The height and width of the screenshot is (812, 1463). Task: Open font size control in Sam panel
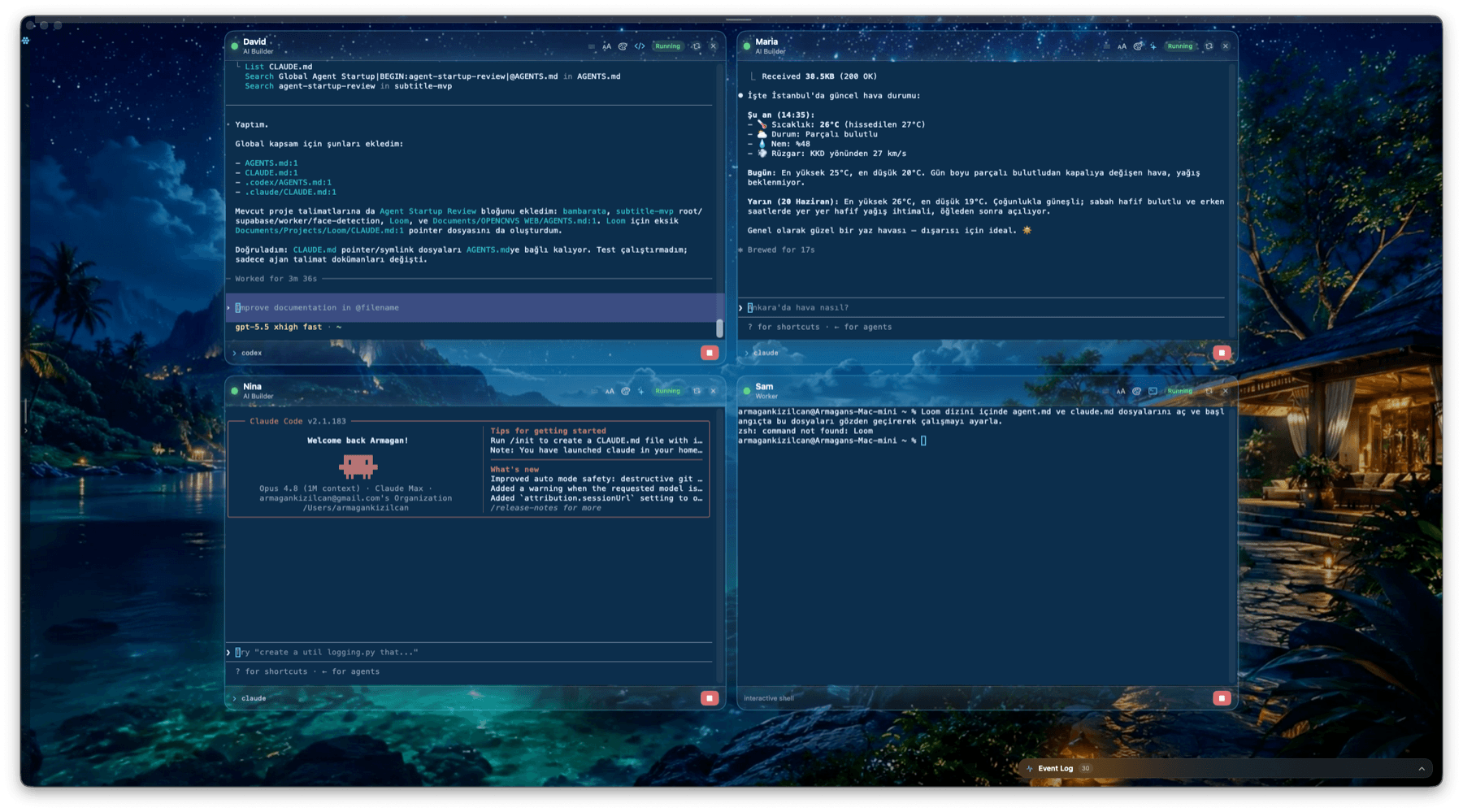tap(1121, 391)
